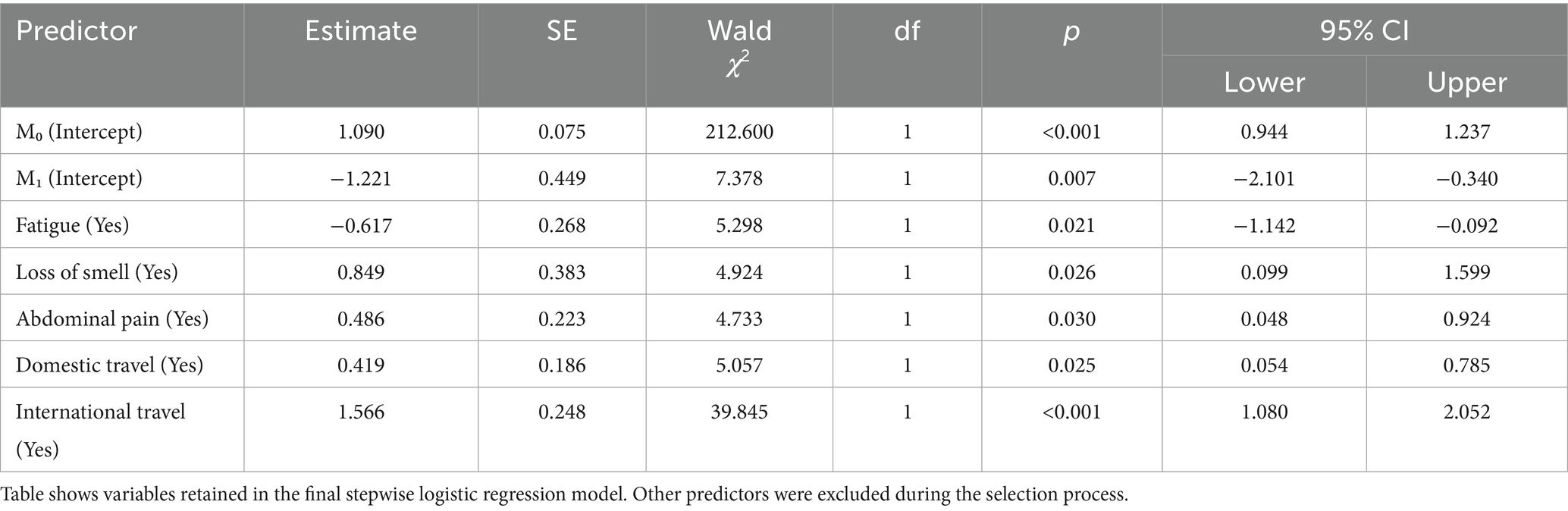Click the Estimate column header

[x=361, y=31]
